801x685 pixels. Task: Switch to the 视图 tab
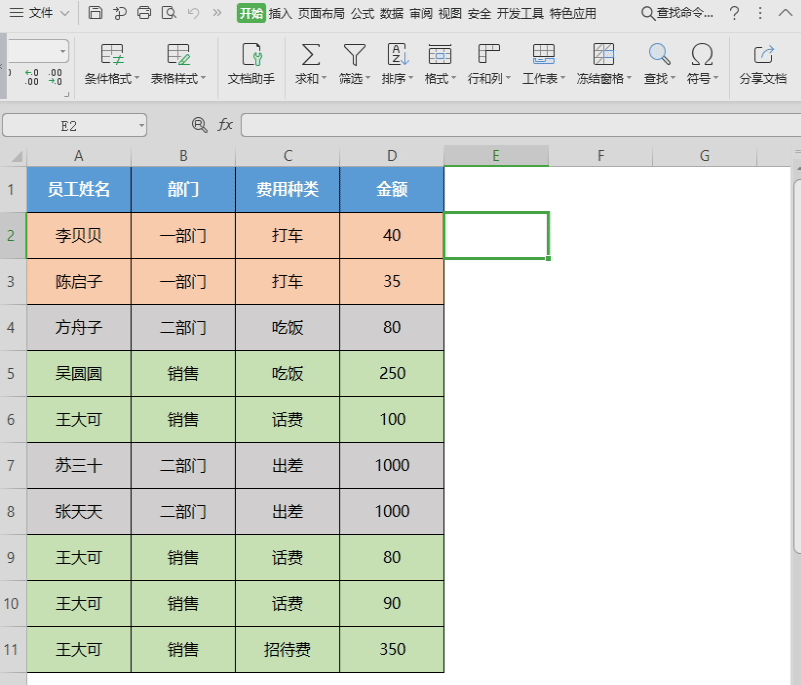(x=450, y=13)
